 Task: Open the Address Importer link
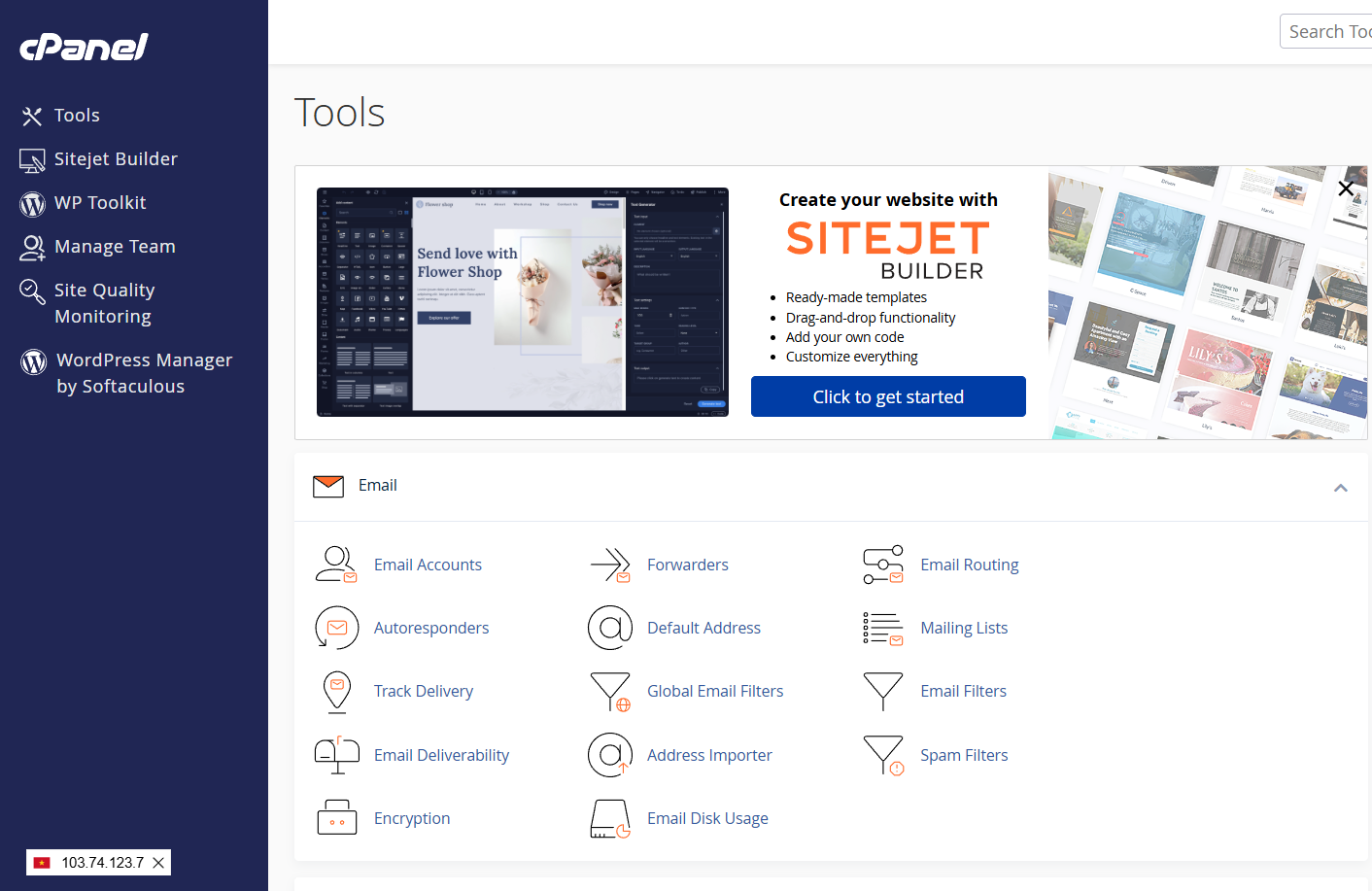pyautogui.click(x=709, y=755)
